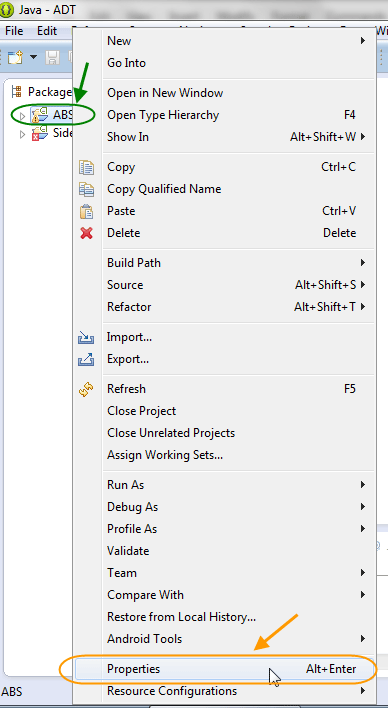Select the ABS project in Package Explorer
This screenshot has height=708, width=388.
(x=63, y=115)
